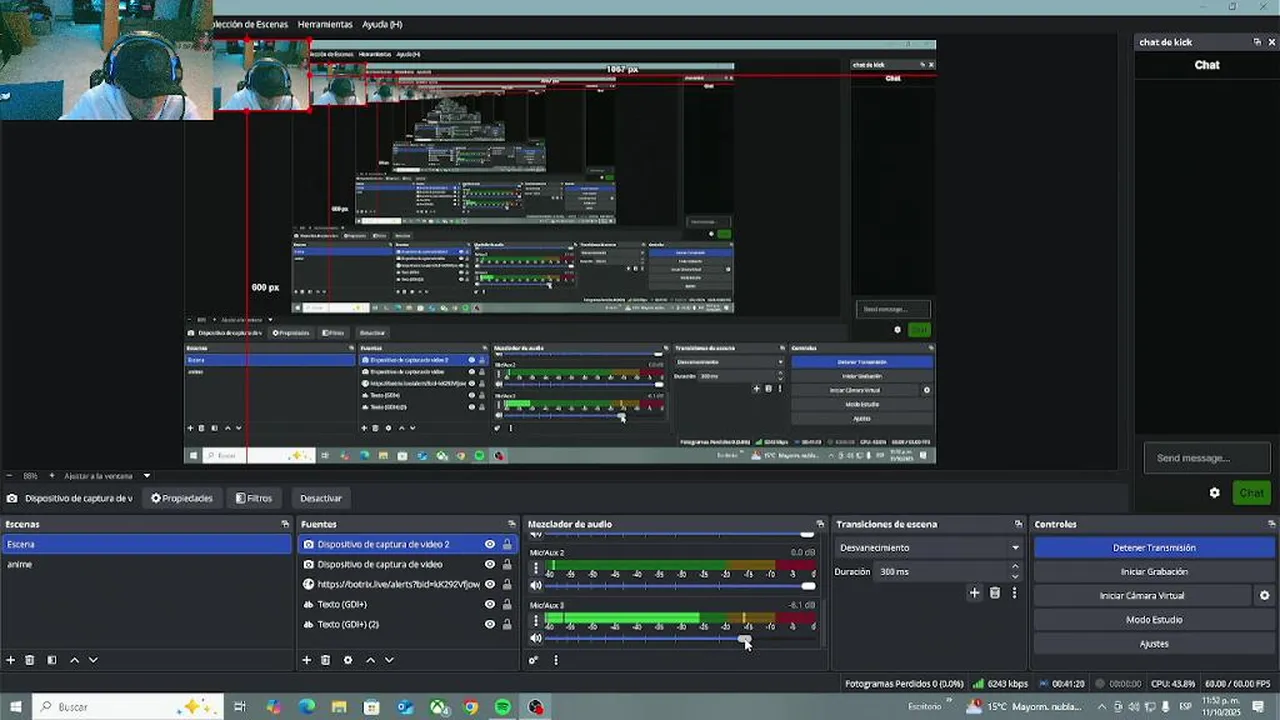Enable Modo Estudio
Image resolution: width=1280 pixels, height=720 pixels.
(x=1154, y=620)
